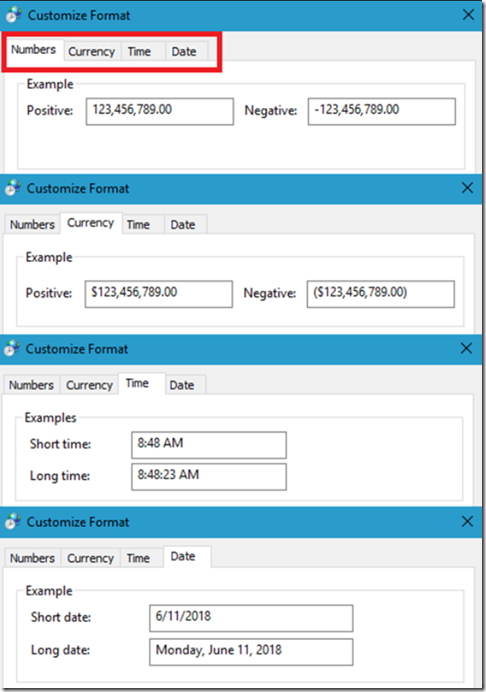Click Short time field showing 8:48 AM
The height and width of the screenshot is (692, 486).
pyautogui.click(x=209, y=445)
